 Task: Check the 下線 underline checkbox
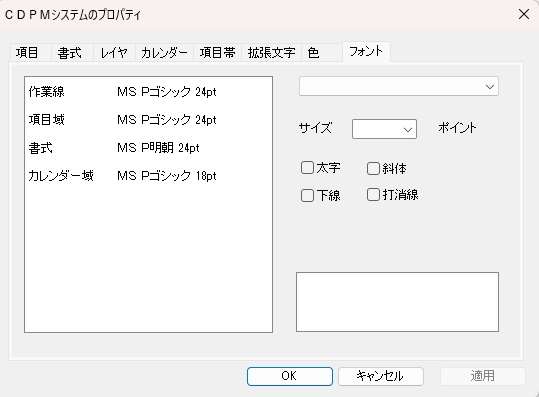coord(321,195)
